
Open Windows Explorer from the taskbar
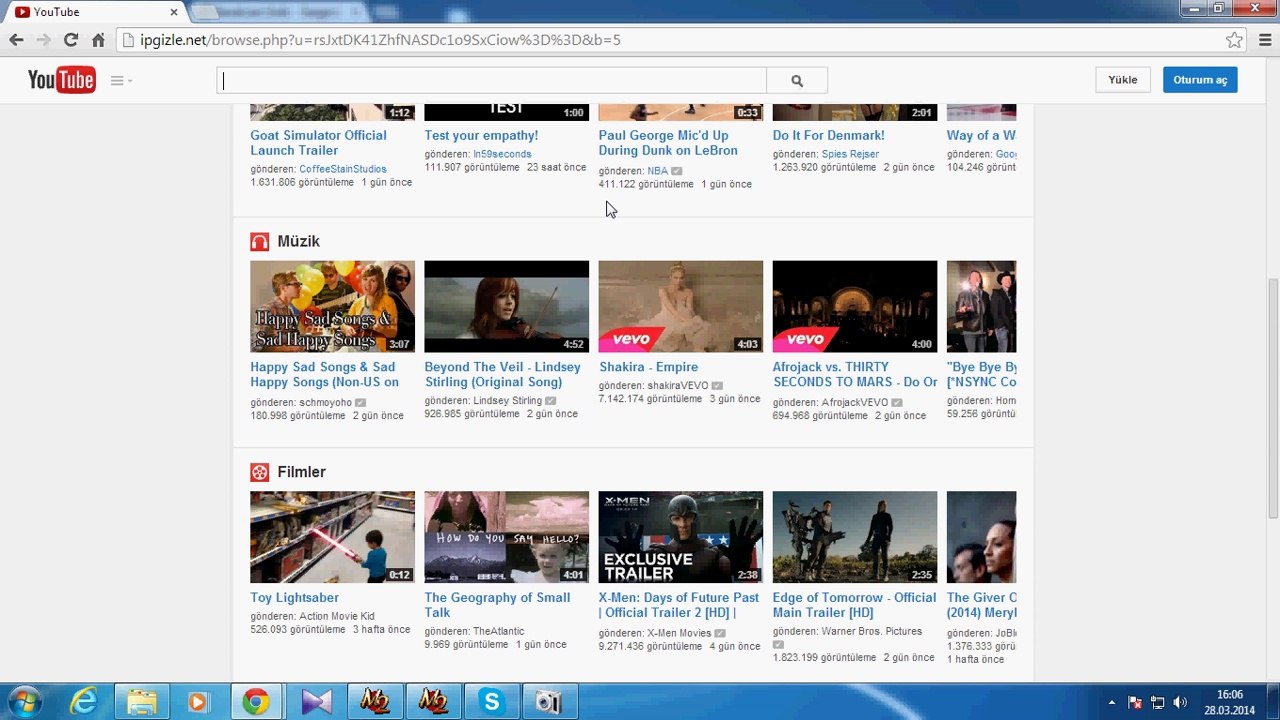141,702
